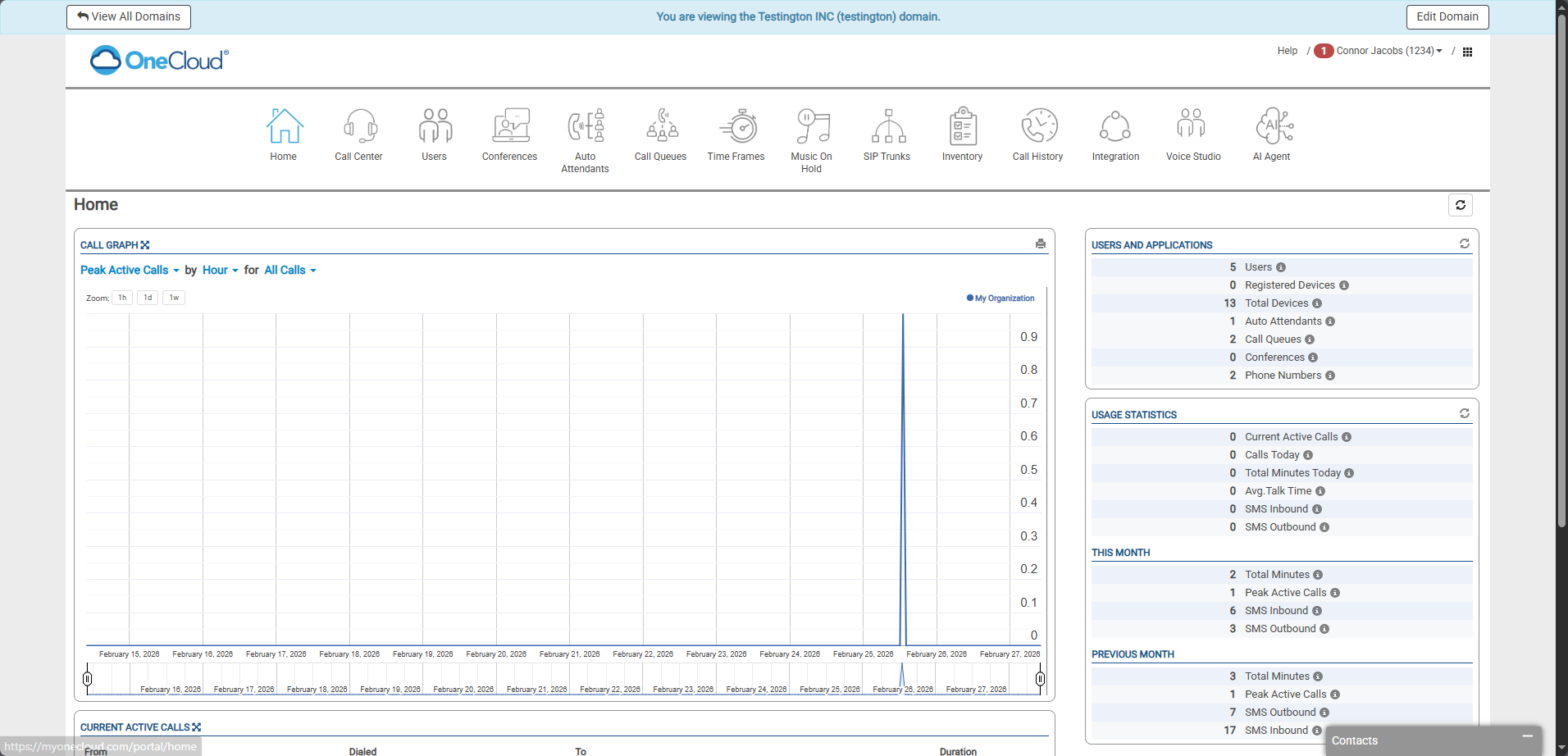This screenshot has height=756, width=1568.
Task: Open the Music On Hold icon
Action: pos(812,127)
